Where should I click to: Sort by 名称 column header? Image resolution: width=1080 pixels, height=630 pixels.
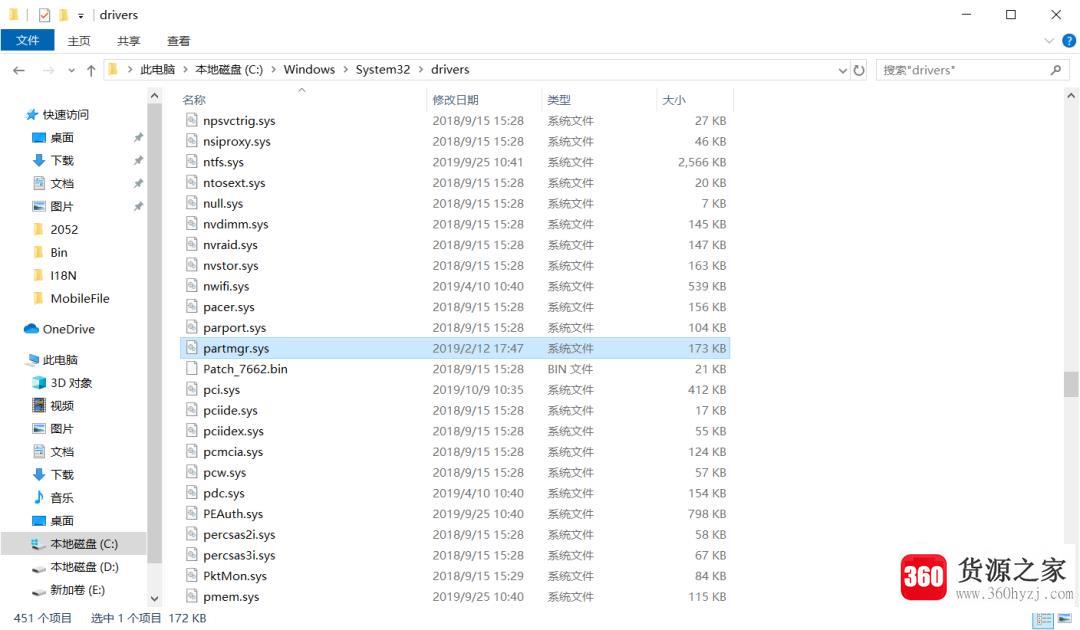tap(194, 100)
